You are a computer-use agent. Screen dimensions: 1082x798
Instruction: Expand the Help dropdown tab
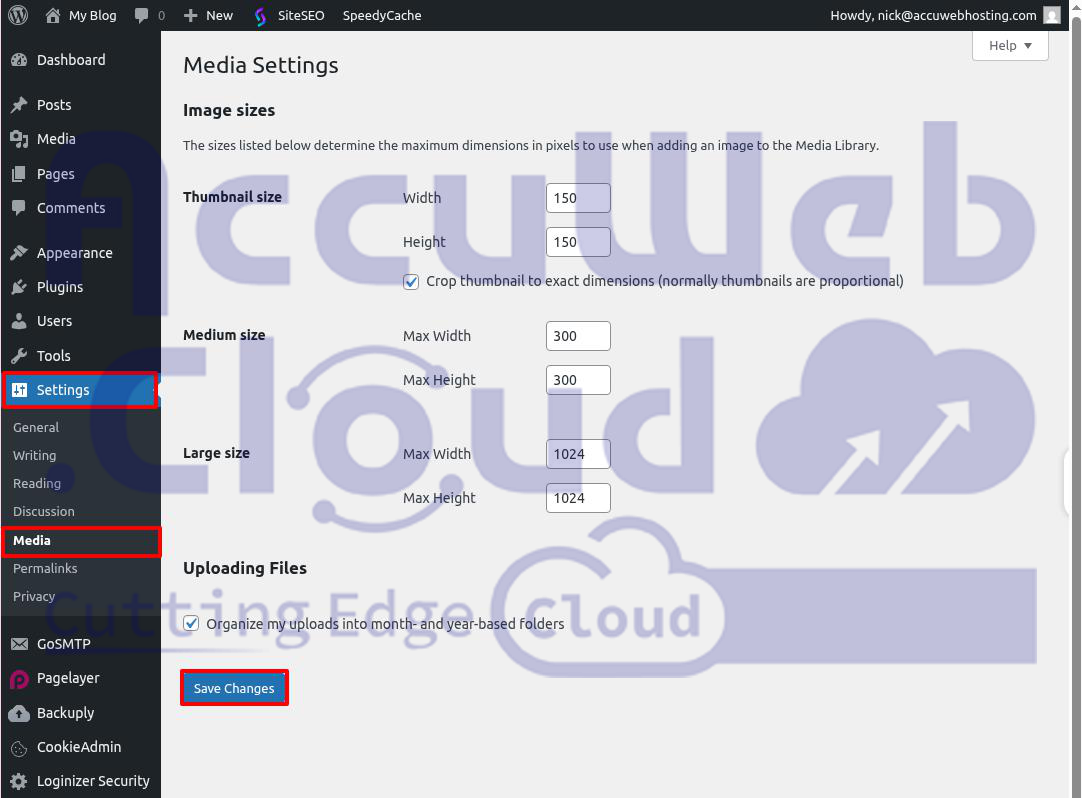point(1010,45)
